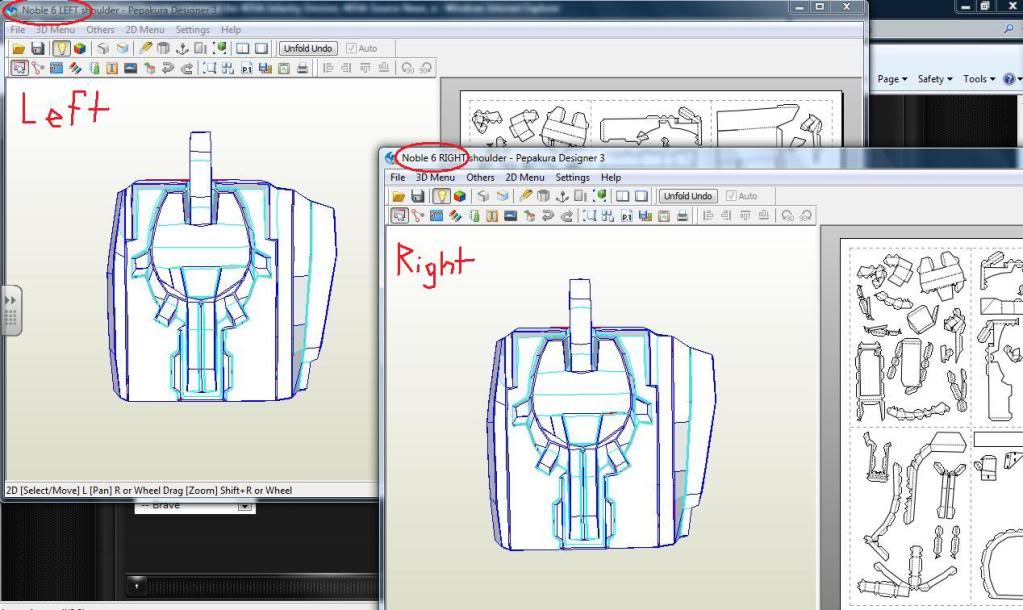This screenshot has height=610, width=1023.
Task: Save file in LEFT shoulder window
Action: tap(37, 49)
